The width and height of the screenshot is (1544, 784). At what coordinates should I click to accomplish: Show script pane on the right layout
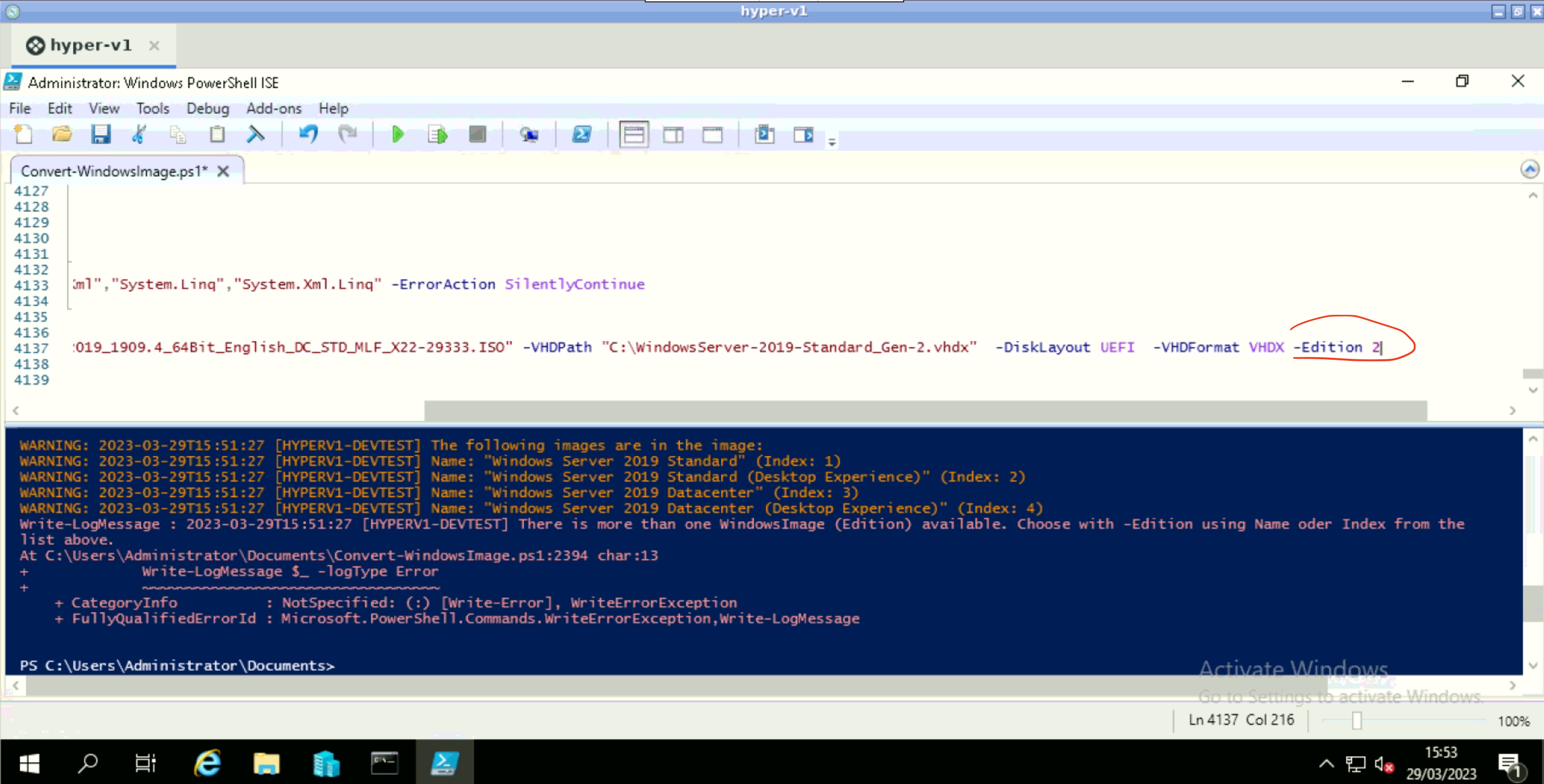[x=673, y=134]
